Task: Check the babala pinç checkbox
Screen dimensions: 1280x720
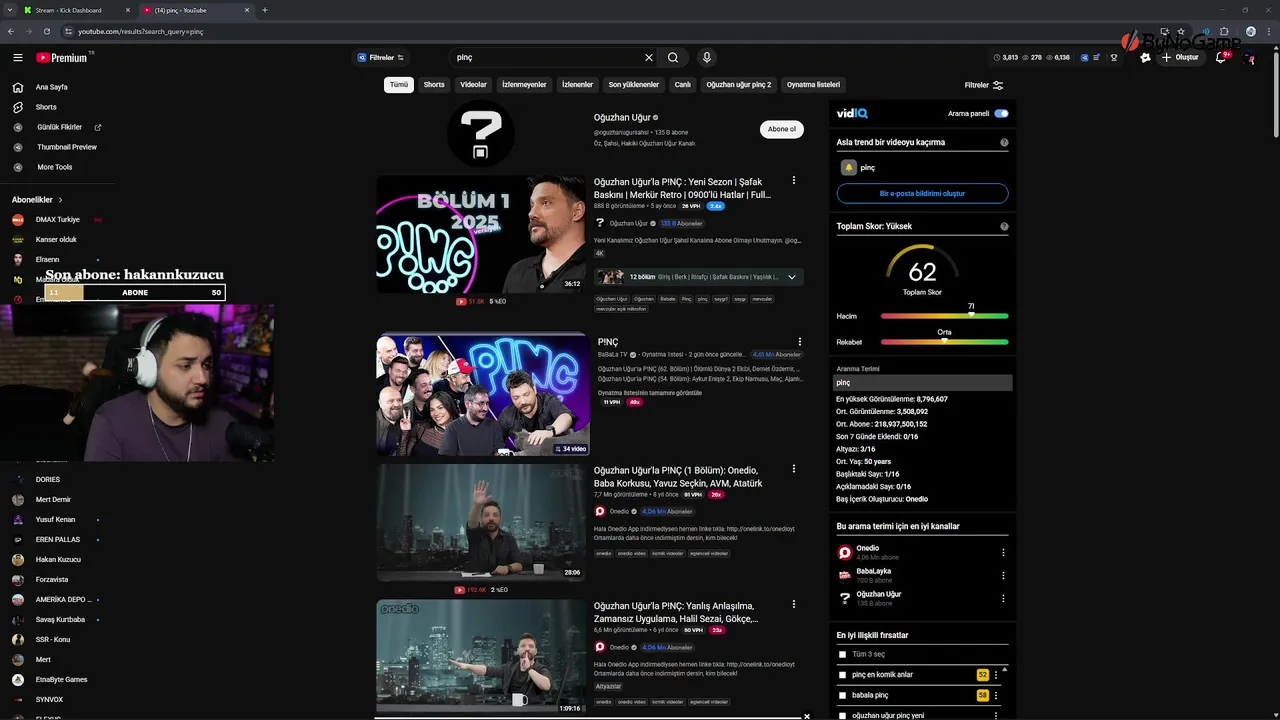Action: pos(842,695)
